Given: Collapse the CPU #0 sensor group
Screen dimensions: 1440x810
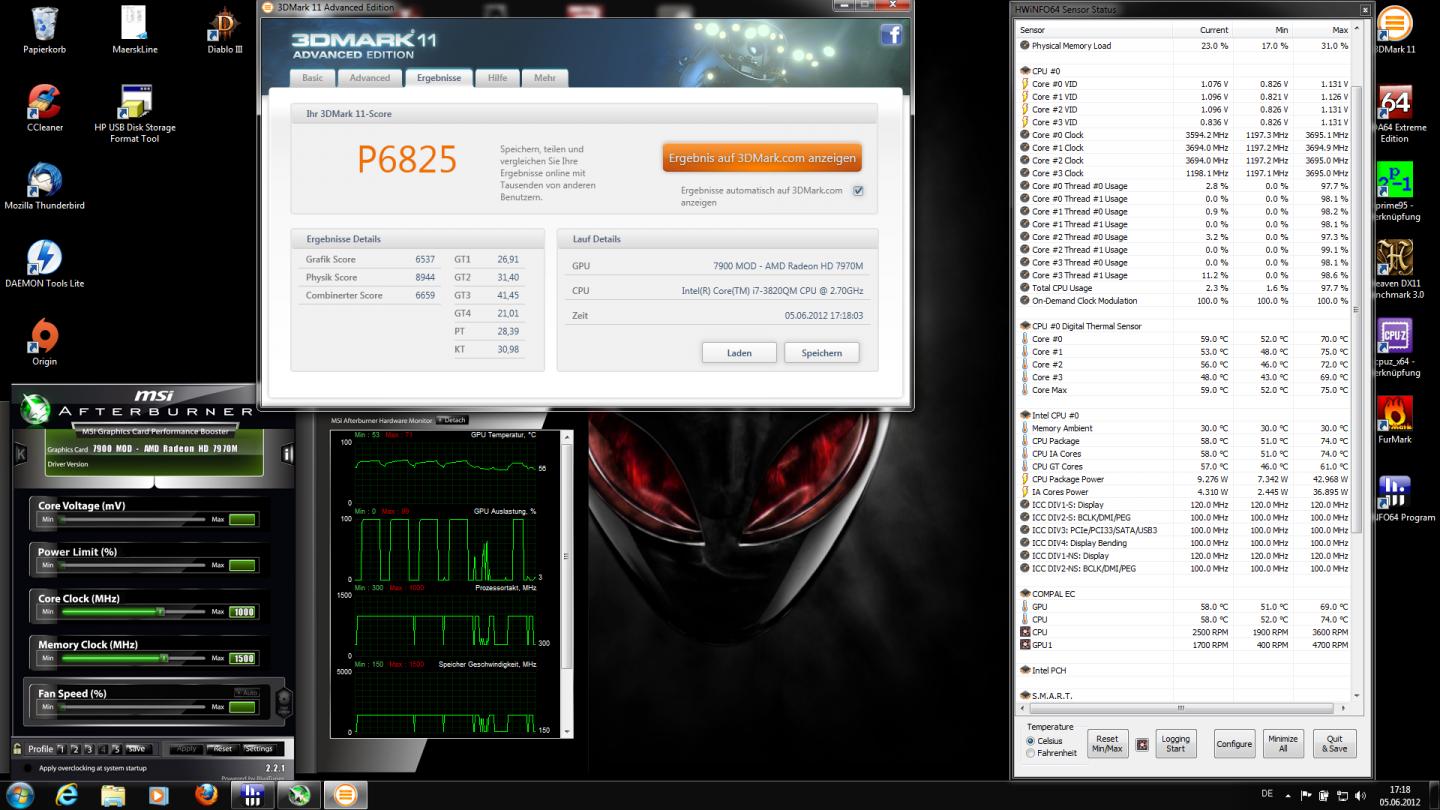Looking at the screenshot, I should coord(1025,71).
